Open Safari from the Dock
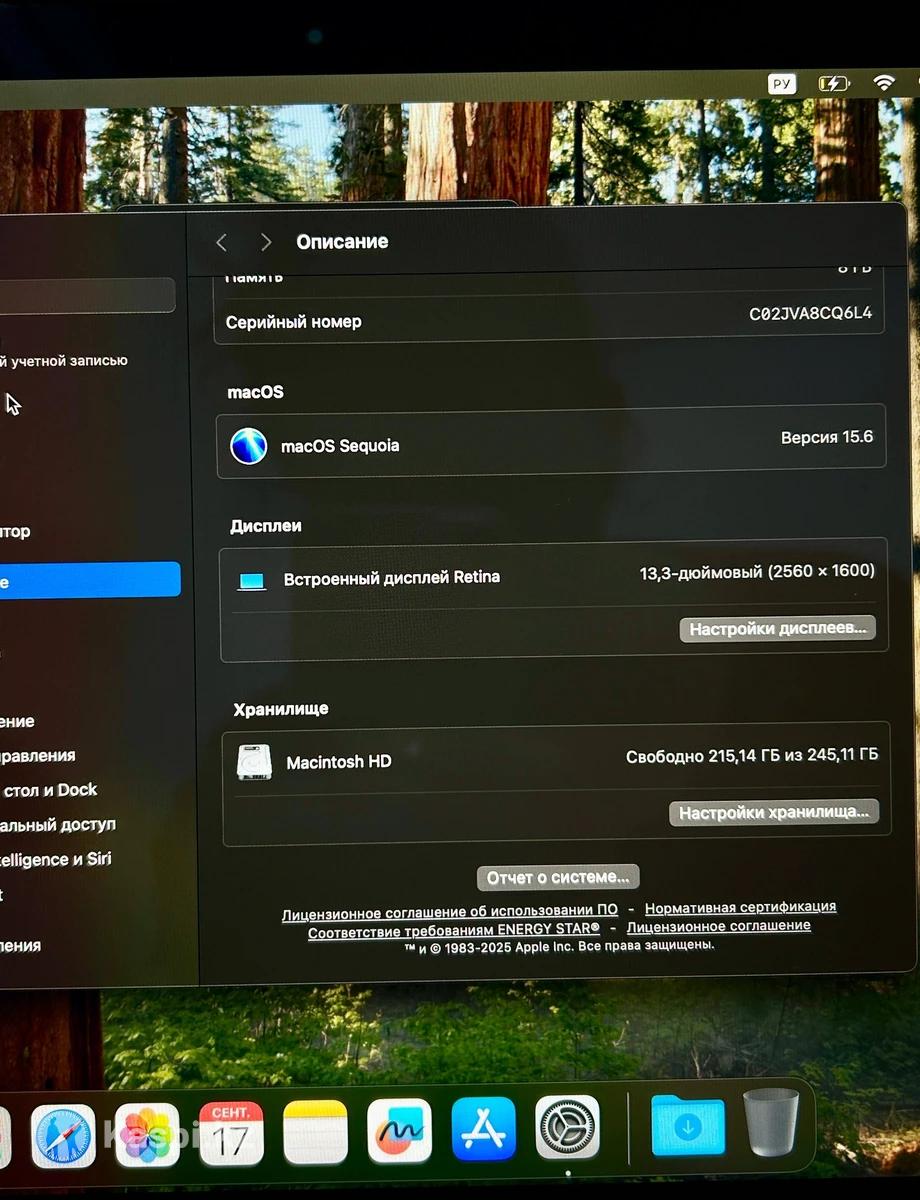 [63, 1136]
